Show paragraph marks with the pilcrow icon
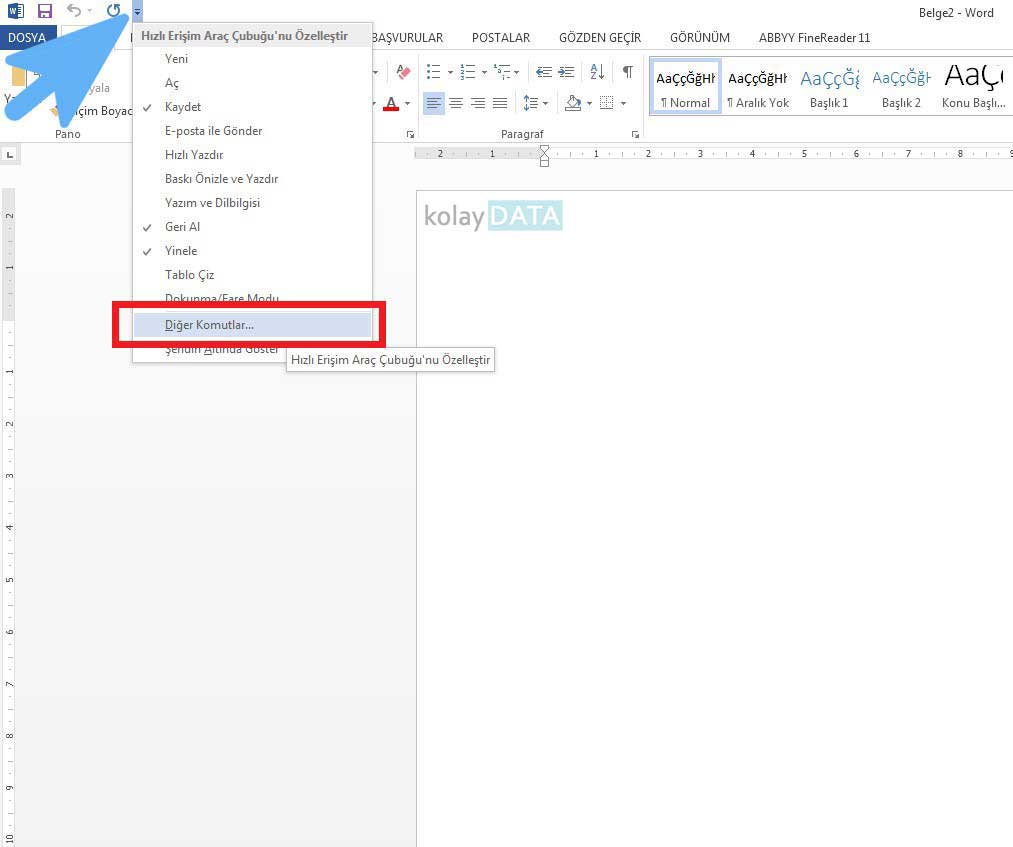Image resolution: width=1013 pixels, height=847 pixels. coord(628,72)
